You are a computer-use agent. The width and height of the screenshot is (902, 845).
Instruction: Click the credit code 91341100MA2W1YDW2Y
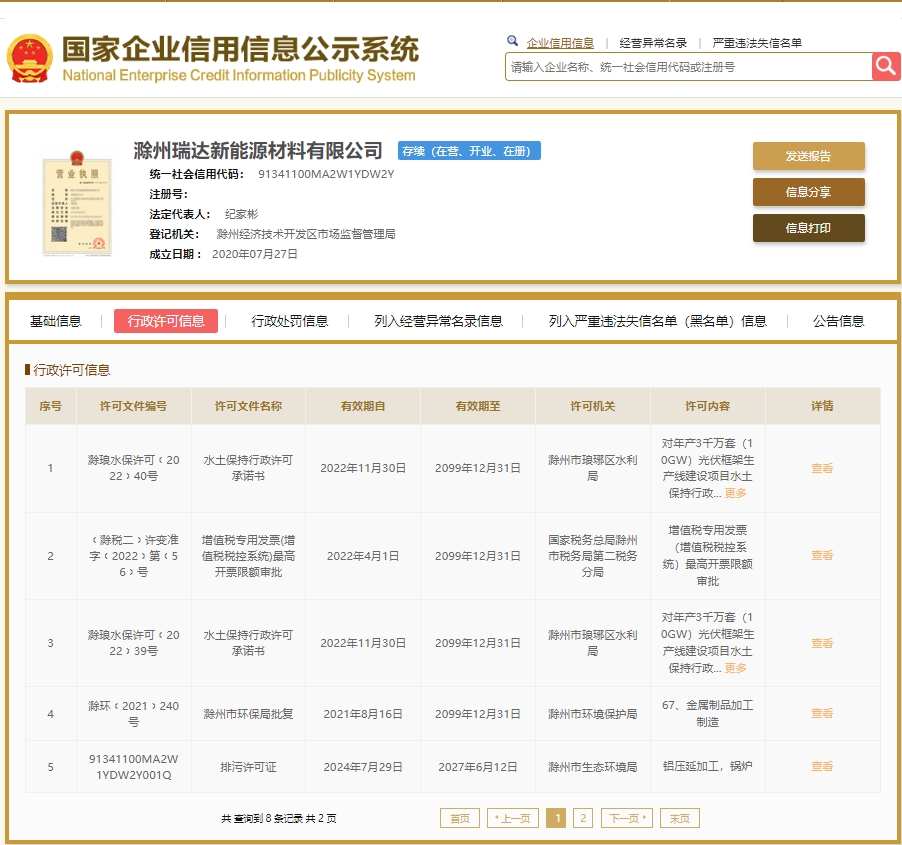(326, 174)
